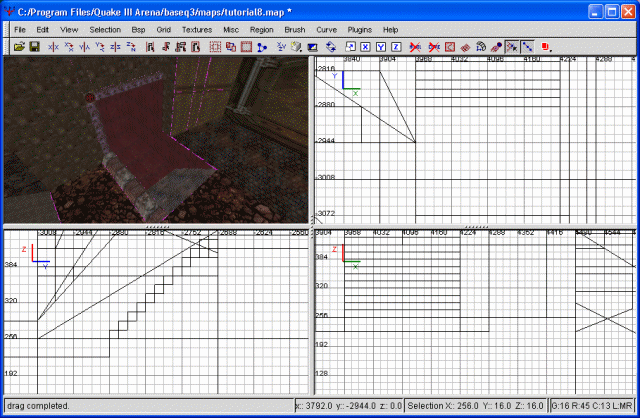The height and width of the screenshot is (418, 640).
Task: Click the 'drag completed.' status message
Action: (x=38, y=406)
